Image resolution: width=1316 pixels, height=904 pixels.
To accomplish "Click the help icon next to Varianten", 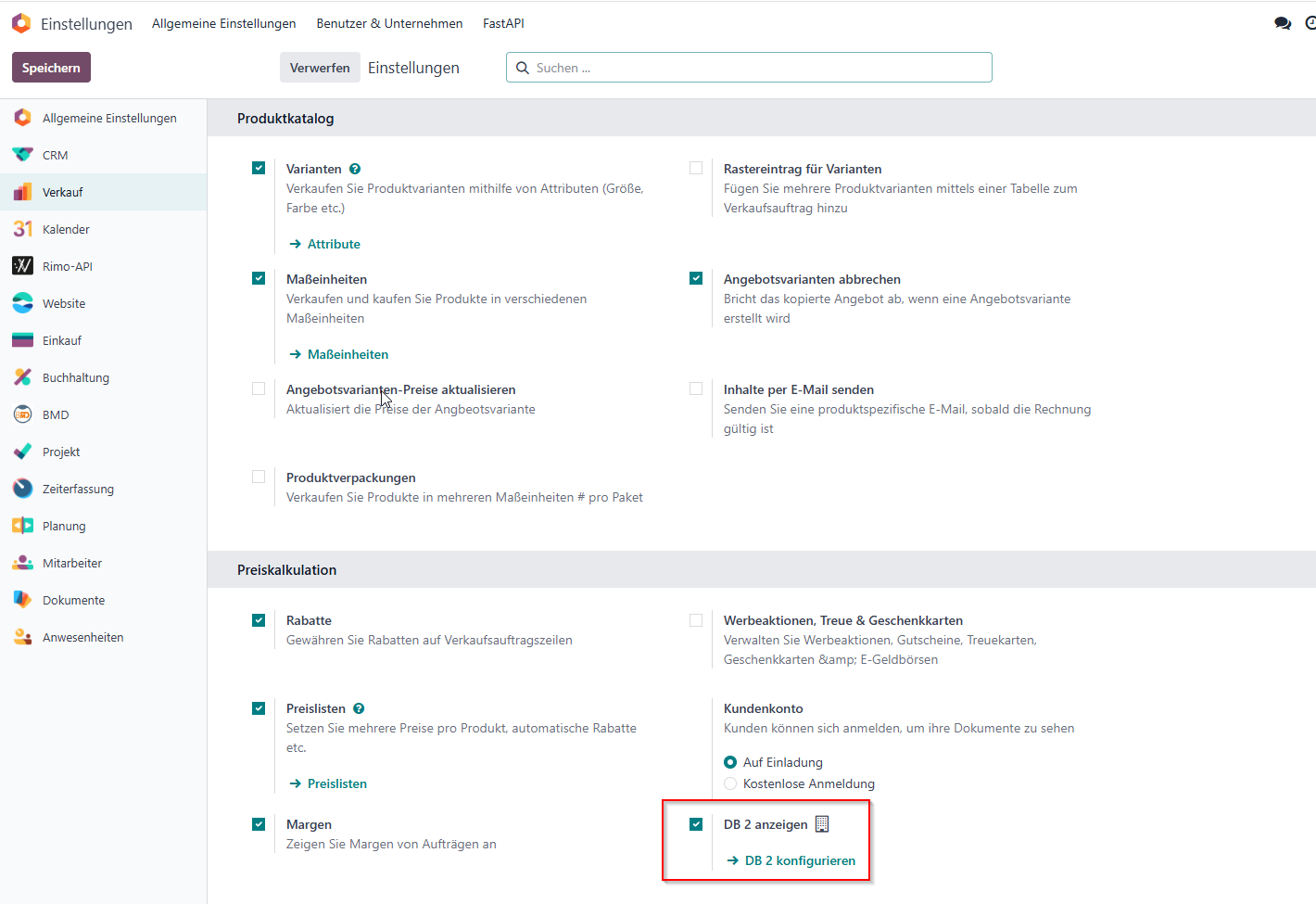I will click(x=355, y=169).
